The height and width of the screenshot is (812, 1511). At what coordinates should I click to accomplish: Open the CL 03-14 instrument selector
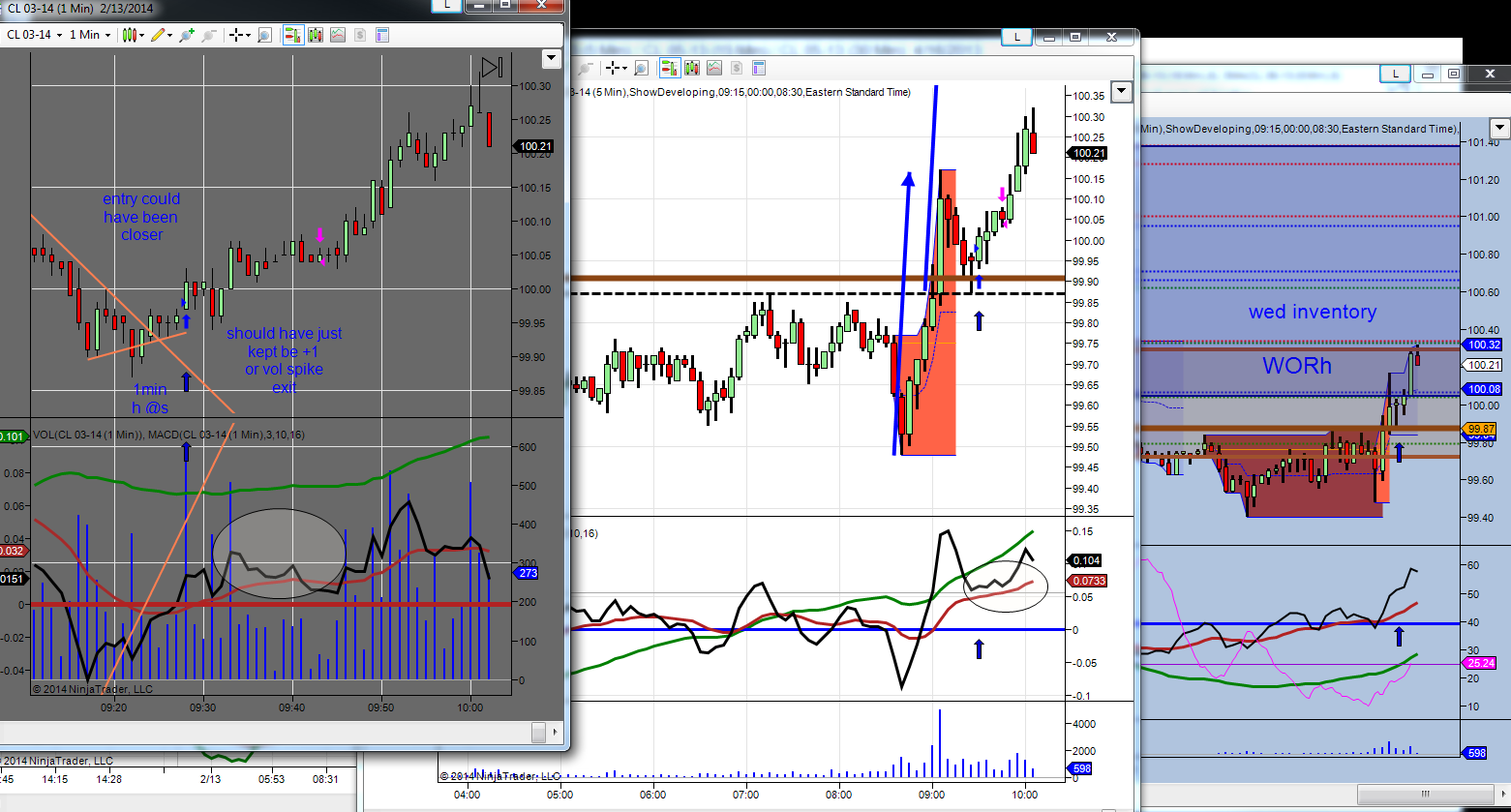(x=35, y=35)
